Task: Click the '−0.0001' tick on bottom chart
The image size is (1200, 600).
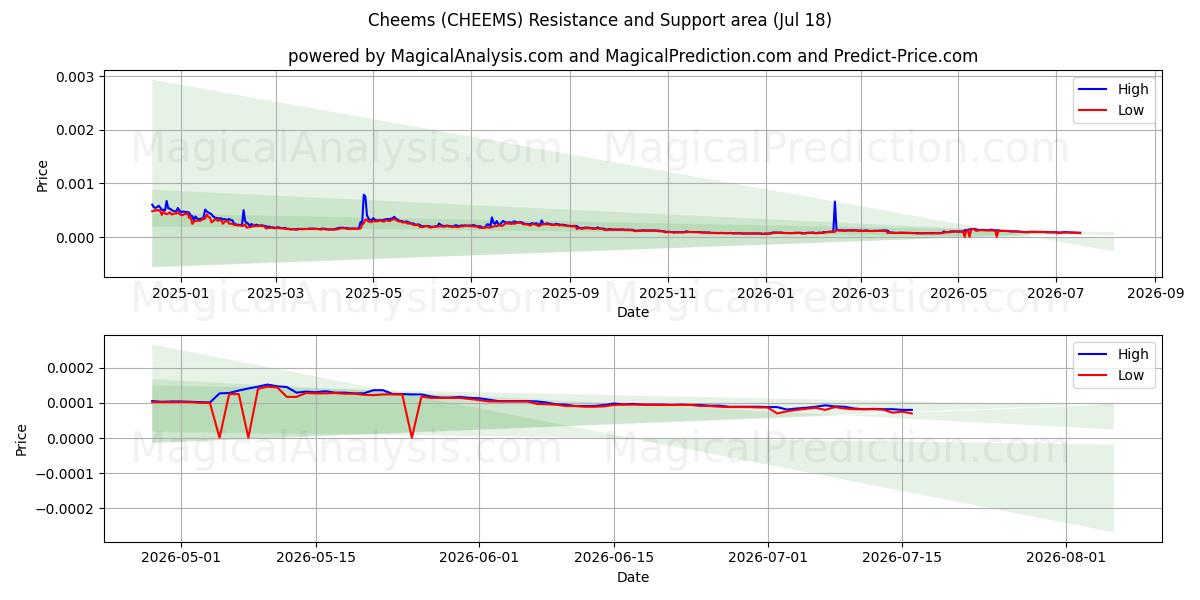Action: 66,474
